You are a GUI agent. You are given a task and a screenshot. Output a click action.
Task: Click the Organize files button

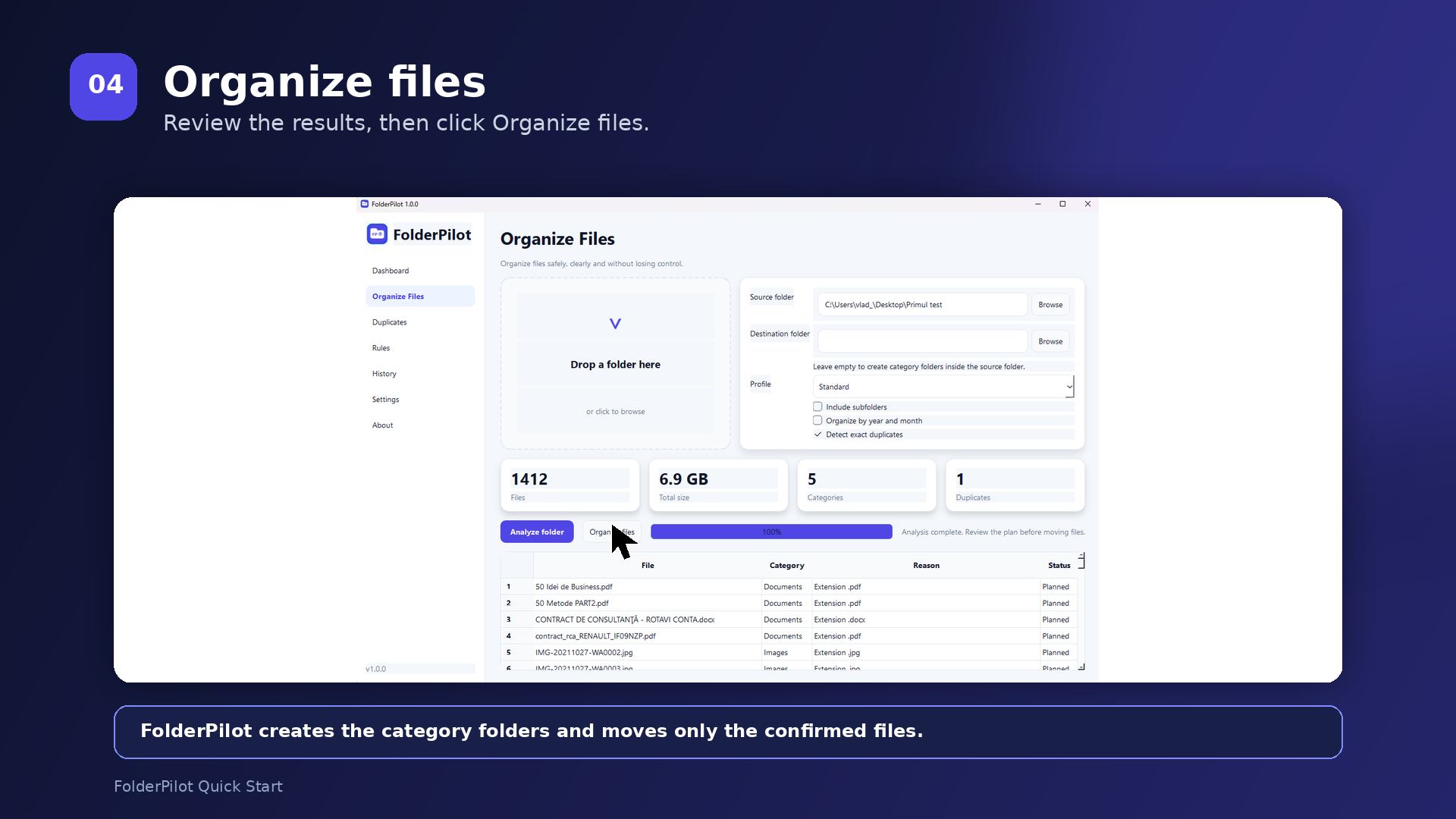(611, 532)
